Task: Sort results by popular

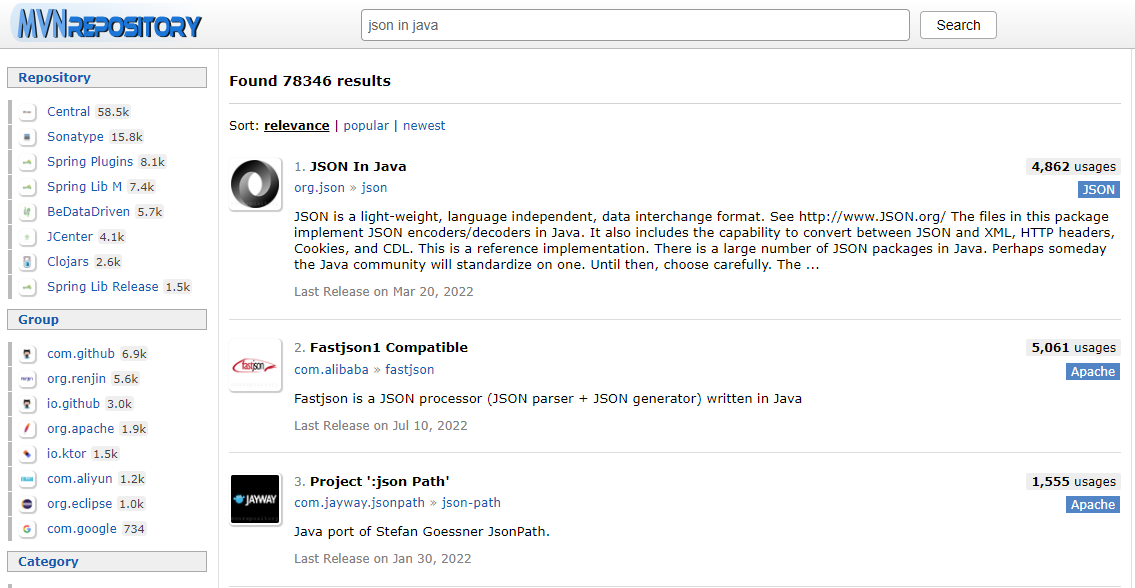Action: point(366,126)
